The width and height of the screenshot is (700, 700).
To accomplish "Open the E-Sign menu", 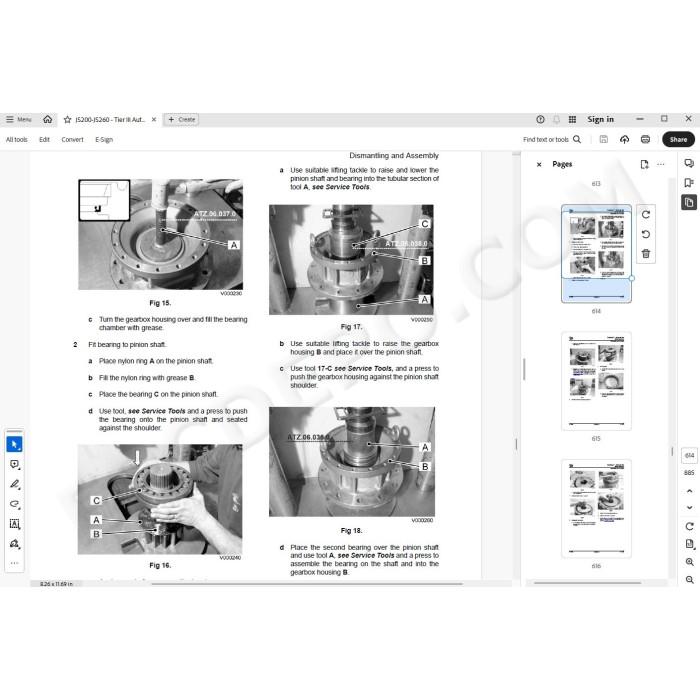I will coord(104,140).
